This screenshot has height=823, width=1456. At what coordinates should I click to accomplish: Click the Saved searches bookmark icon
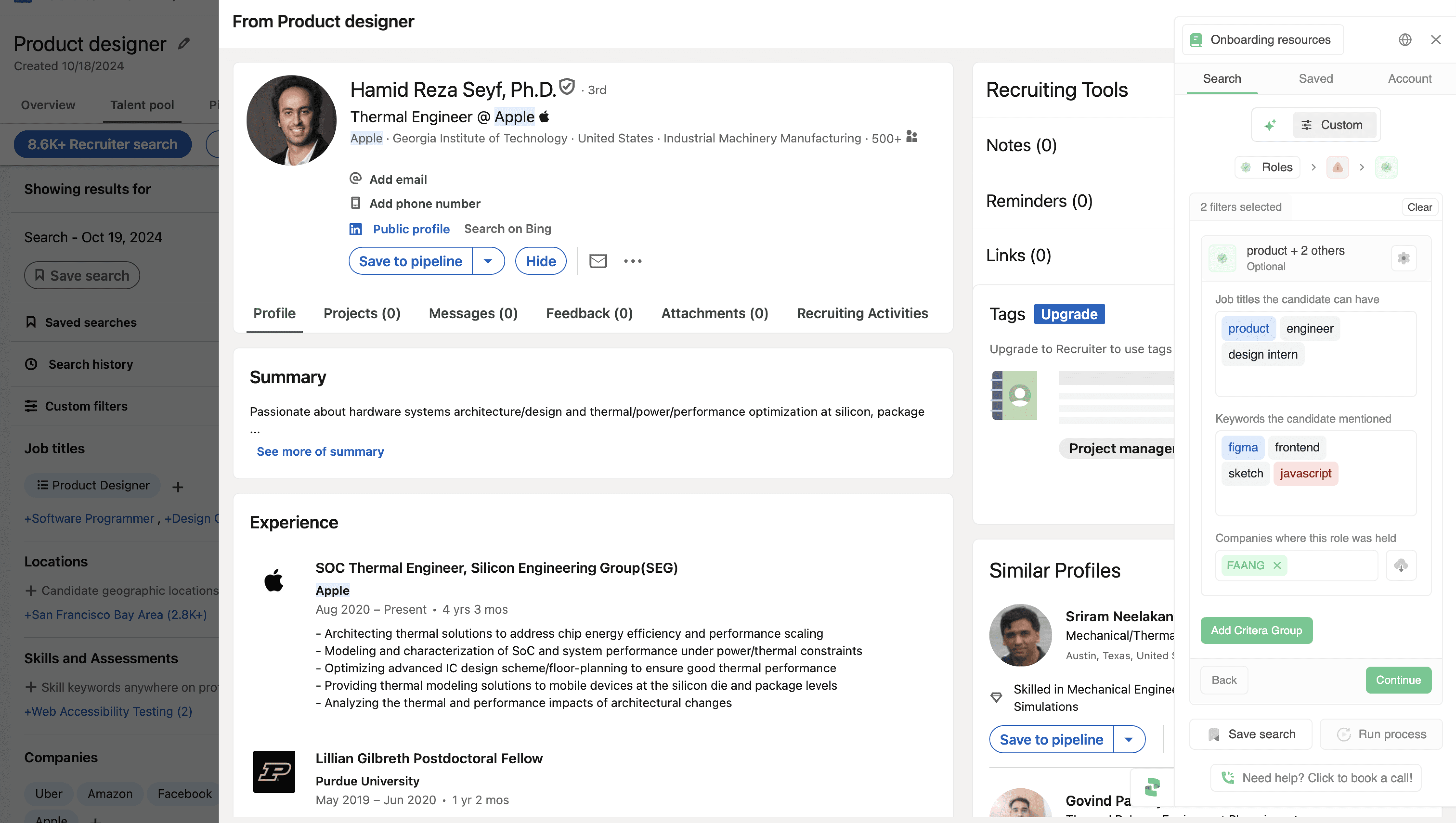[31, 322]
